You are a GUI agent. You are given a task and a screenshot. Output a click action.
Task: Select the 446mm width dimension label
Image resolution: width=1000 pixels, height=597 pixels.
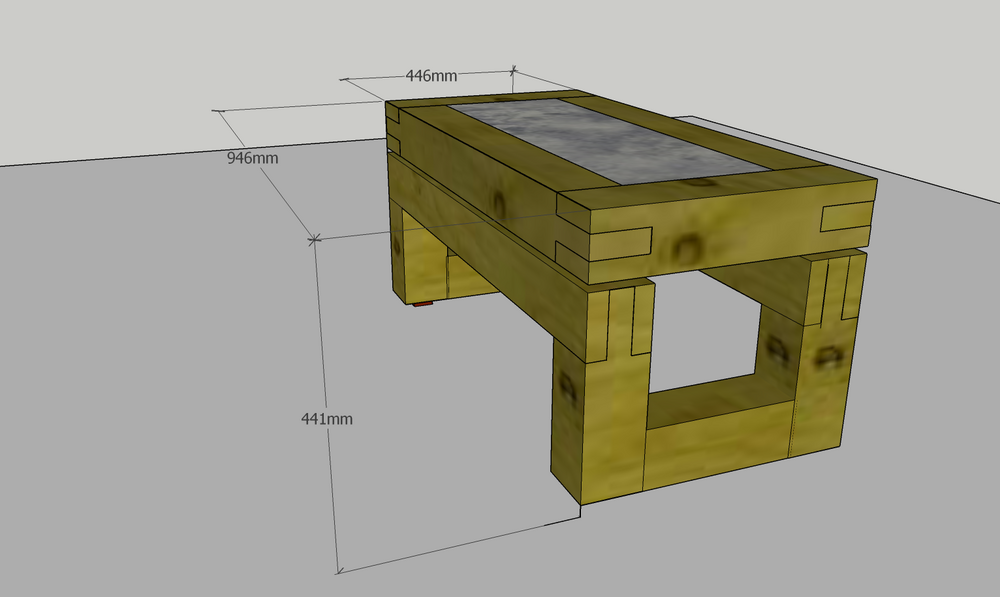tap(431, 76)
